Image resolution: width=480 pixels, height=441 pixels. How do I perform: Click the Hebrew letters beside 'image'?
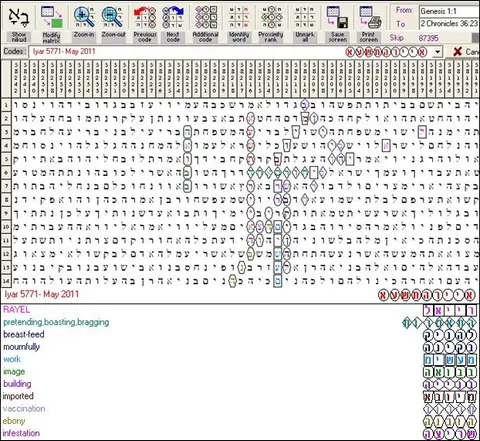pos(449,372)
